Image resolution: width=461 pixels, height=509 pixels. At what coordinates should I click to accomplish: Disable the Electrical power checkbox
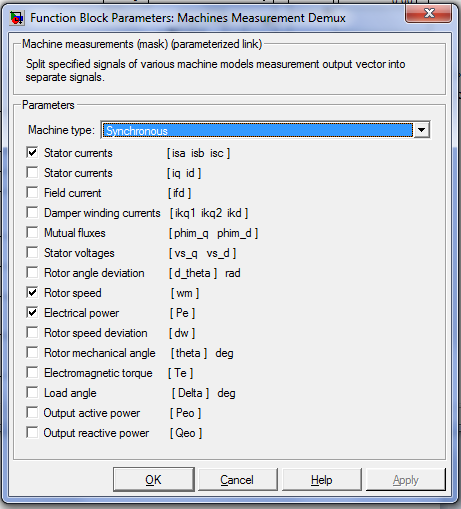coord(32,313)
